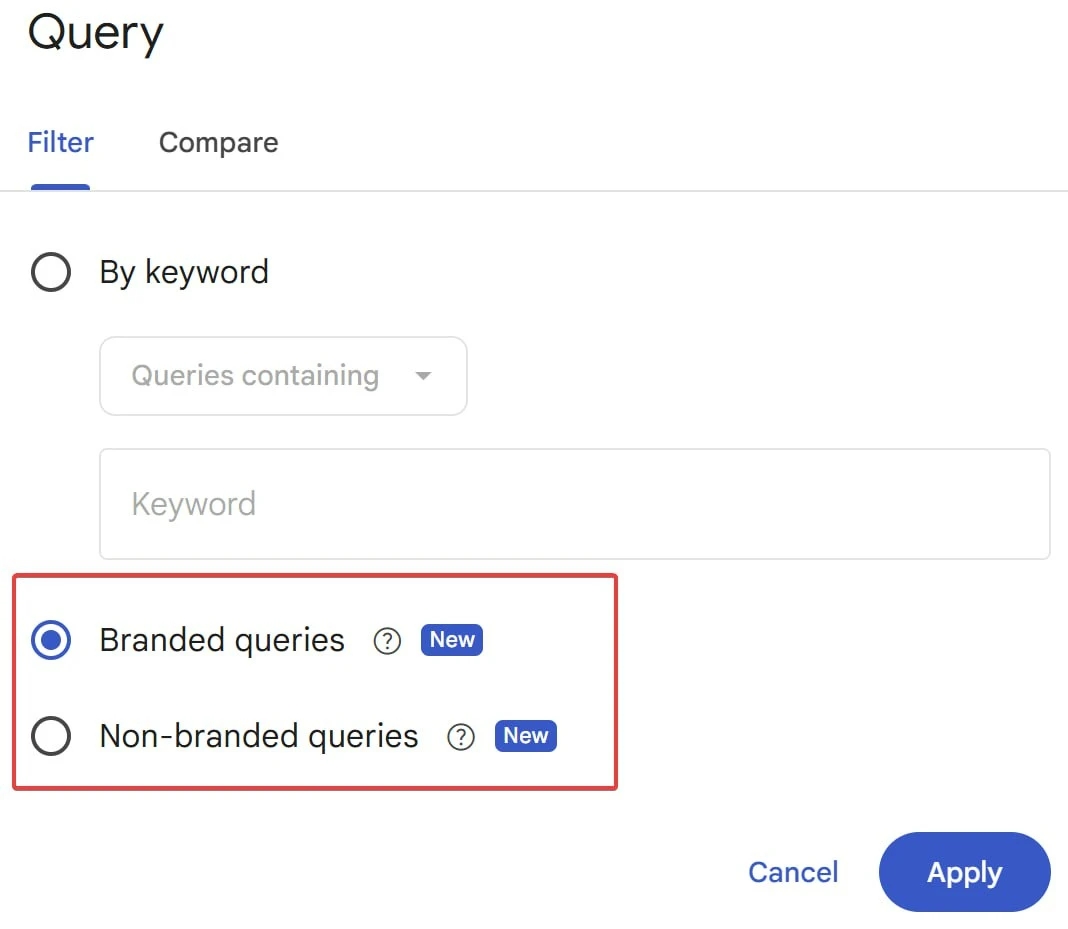
Task: Click the Non-branded queries label text
Action: [259, 736]
